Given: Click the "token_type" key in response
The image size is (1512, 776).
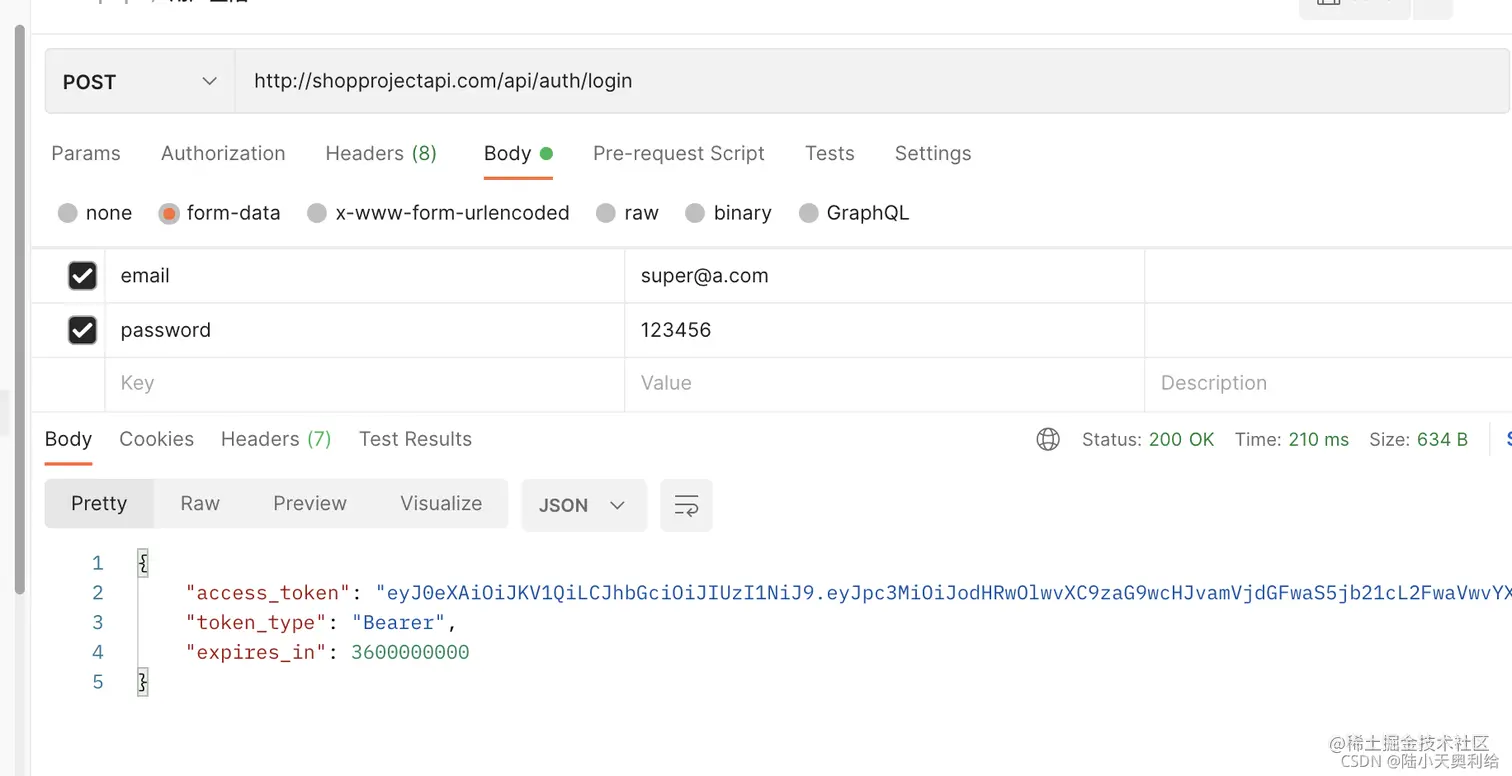Looking at the screenshot, I should coord(257,623).
